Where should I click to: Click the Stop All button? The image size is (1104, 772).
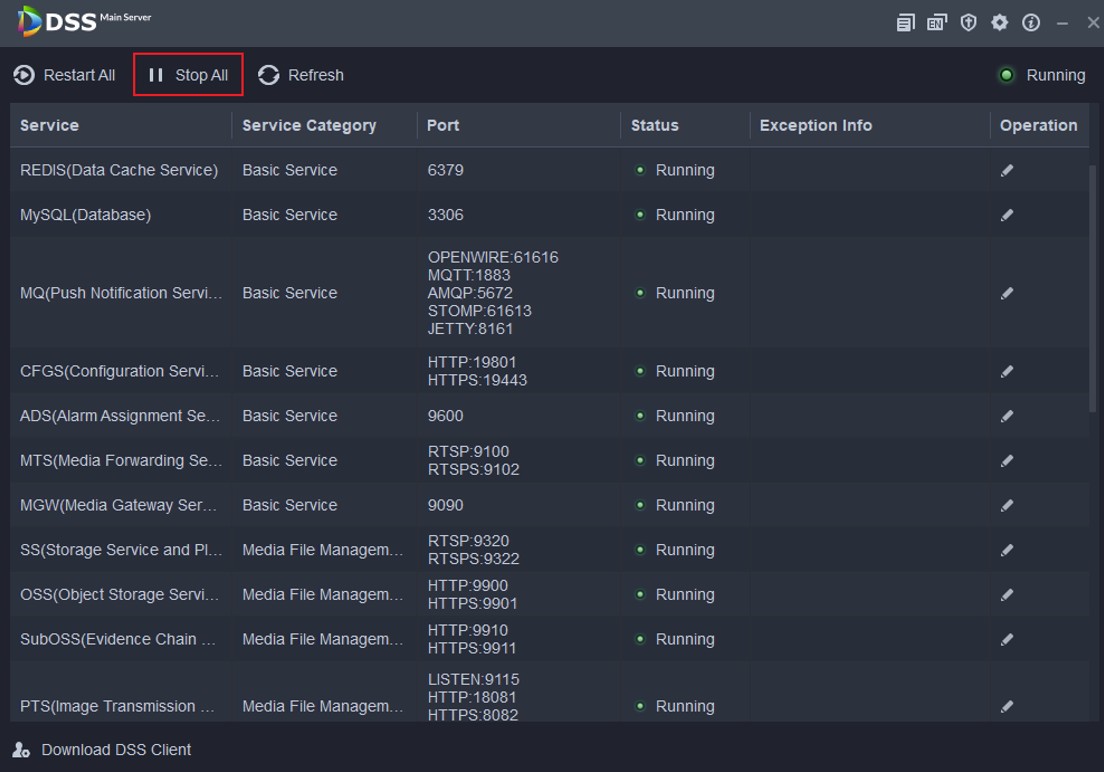(188, 75)
